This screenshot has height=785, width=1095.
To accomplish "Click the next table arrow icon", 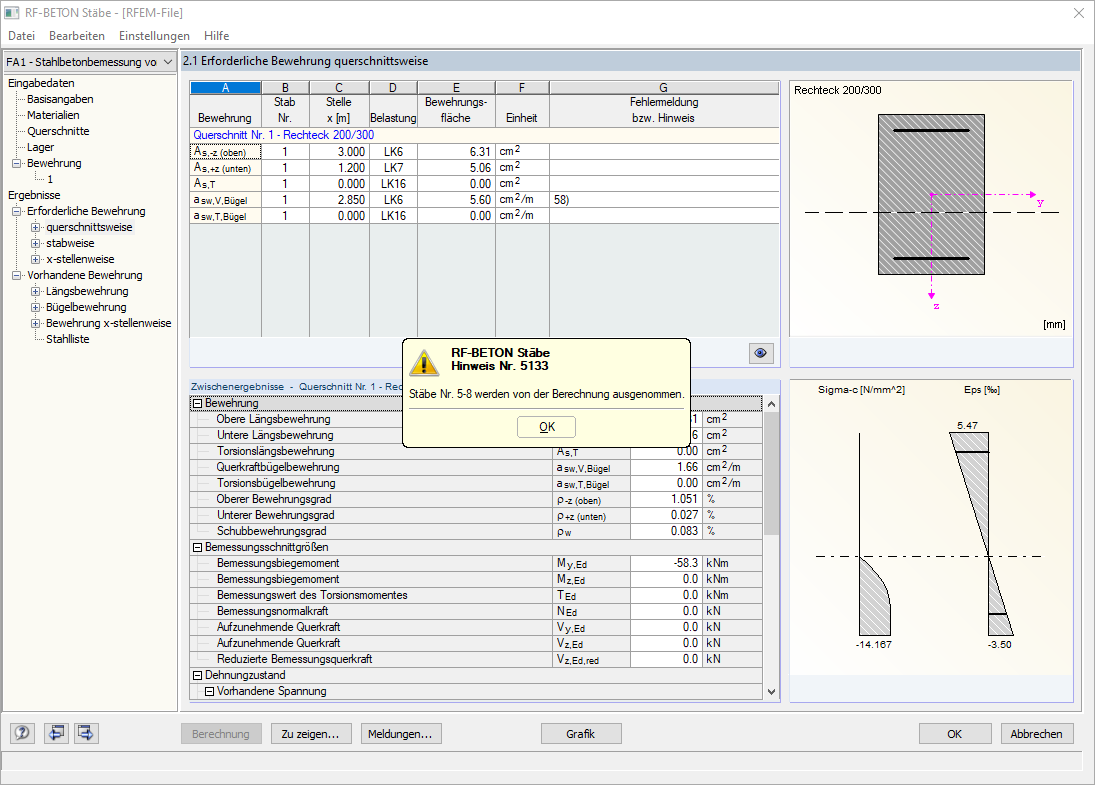I will pyautogui.click(x=86, y=733).
